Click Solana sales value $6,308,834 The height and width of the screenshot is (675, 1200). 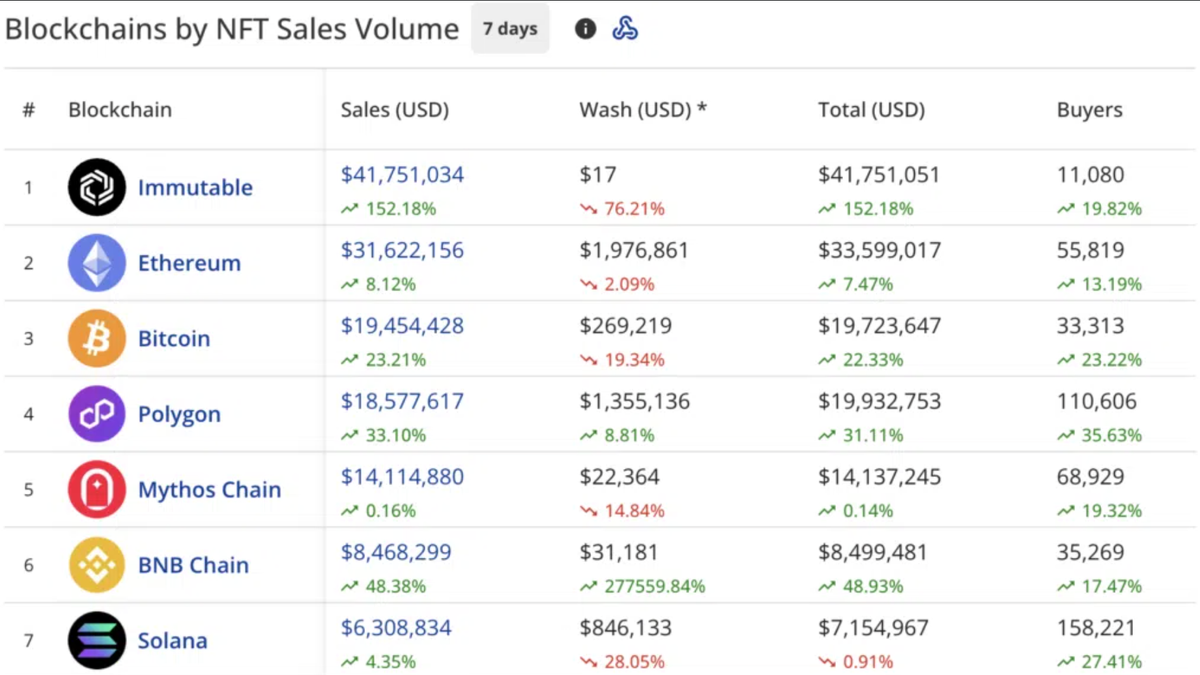coord(396,628)
